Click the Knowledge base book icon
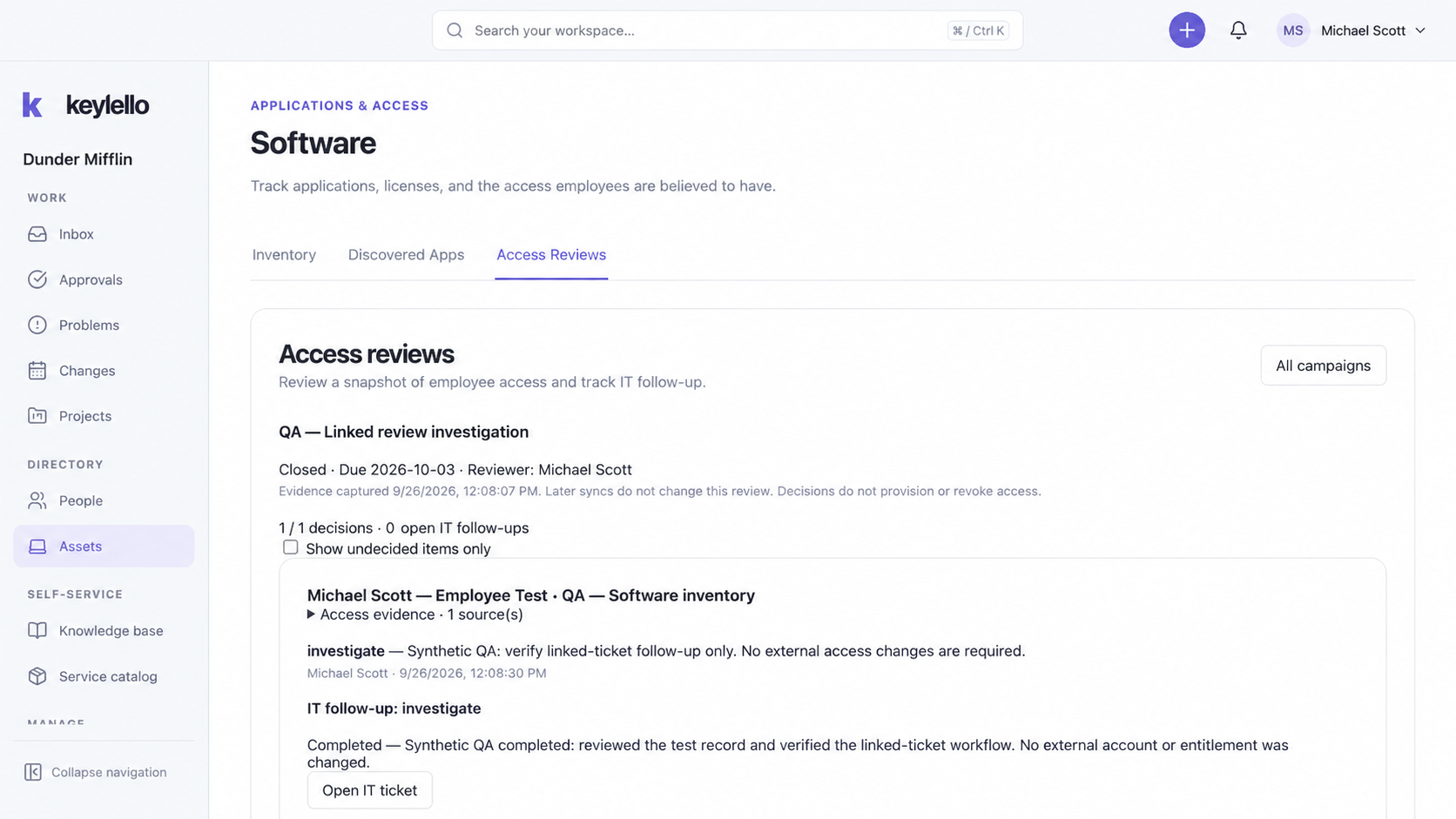1456x819 pixels. point(37,631)
